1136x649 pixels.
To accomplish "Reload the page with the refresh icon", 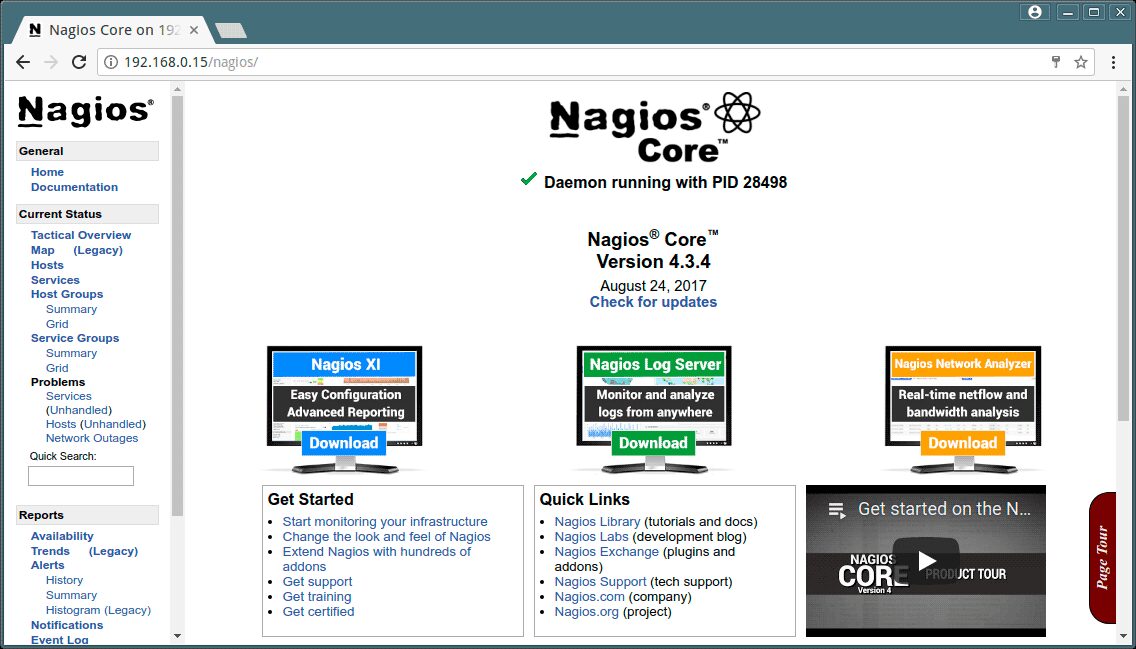I will [x=79, y=61].
